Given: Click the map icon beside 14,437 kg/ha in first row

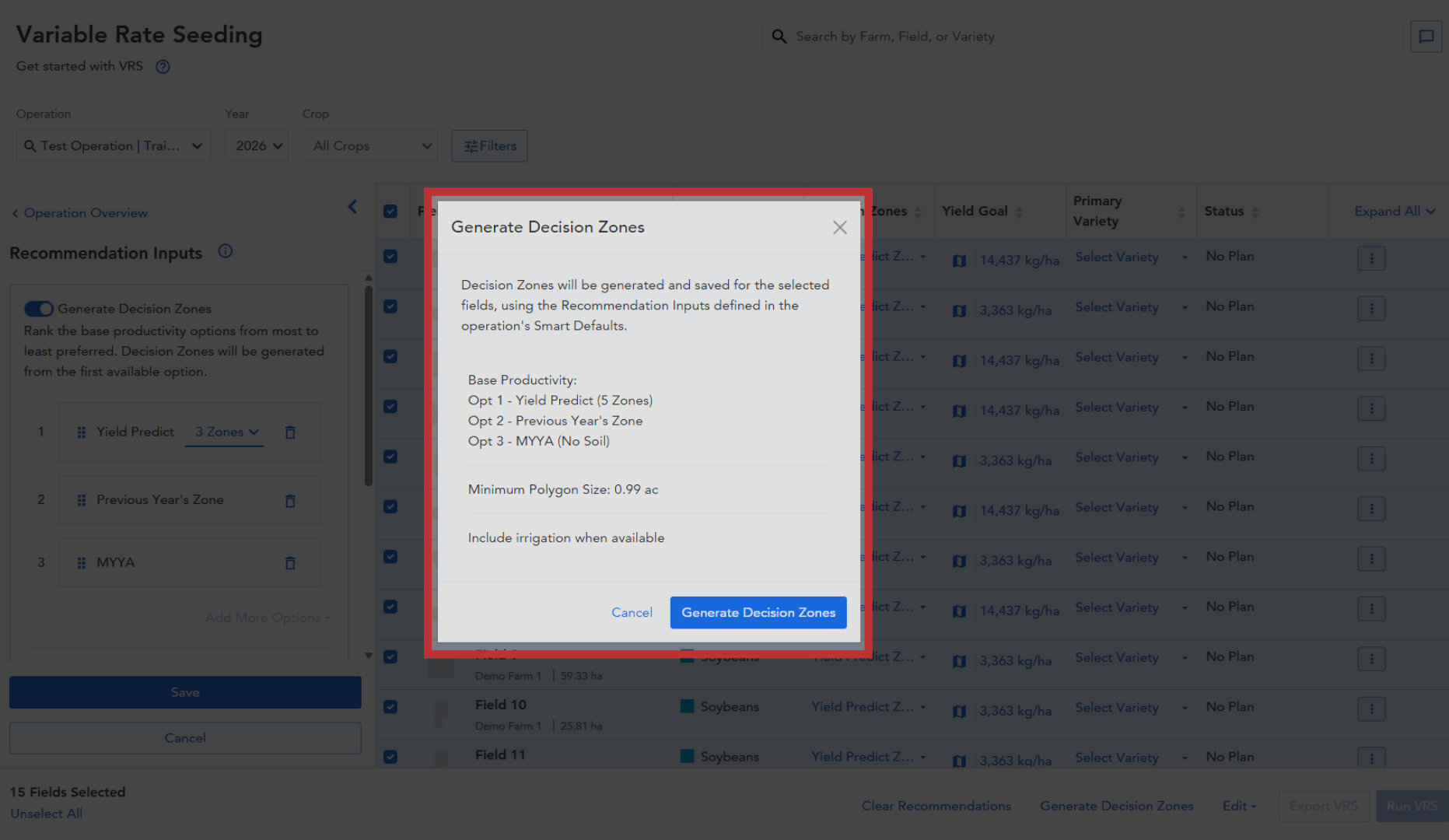Looking at the screenshot, I should [960, 261].
